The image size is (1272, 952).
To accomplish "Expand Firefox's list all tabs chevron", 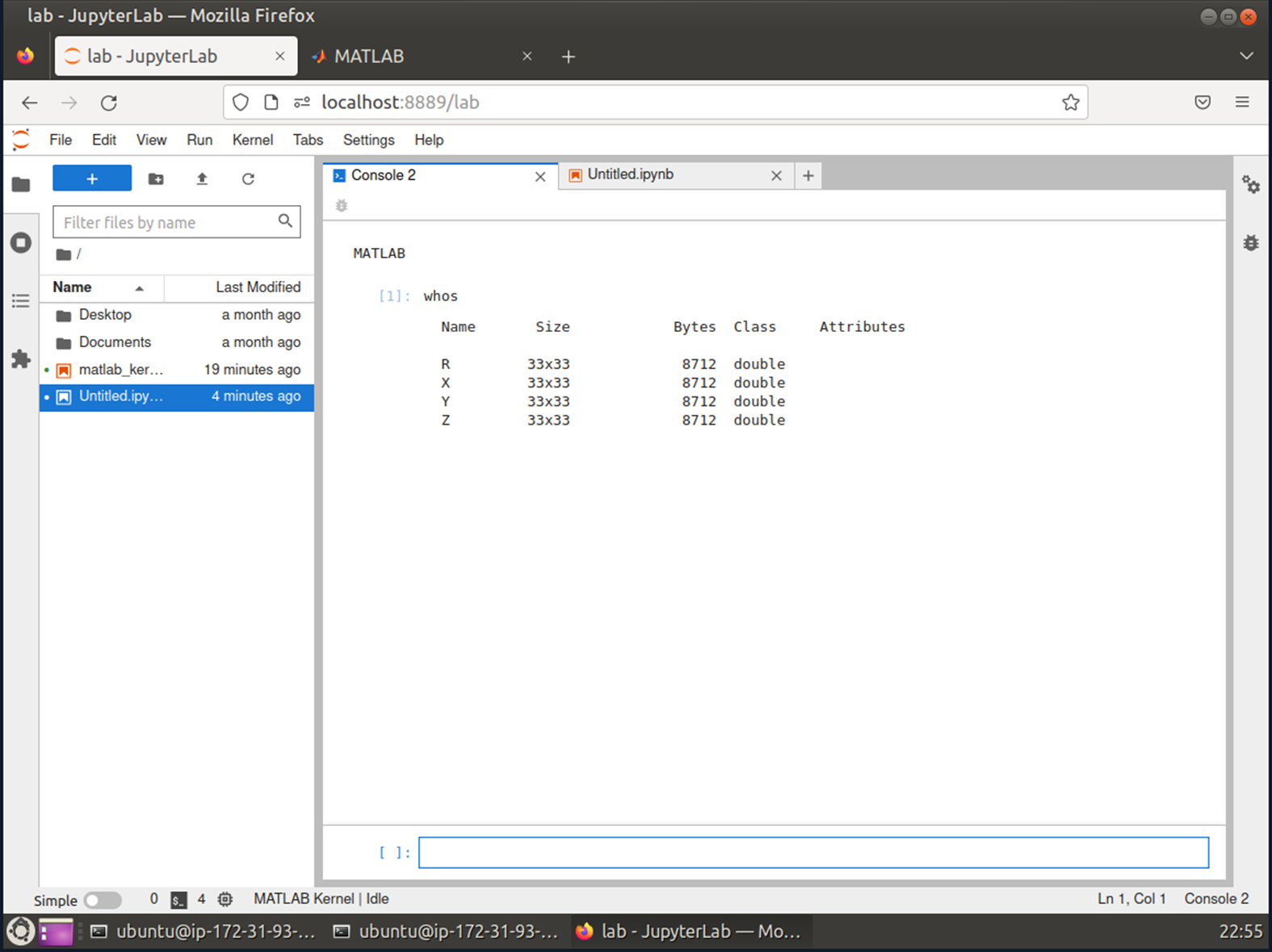I will [x=1246, y=56].
